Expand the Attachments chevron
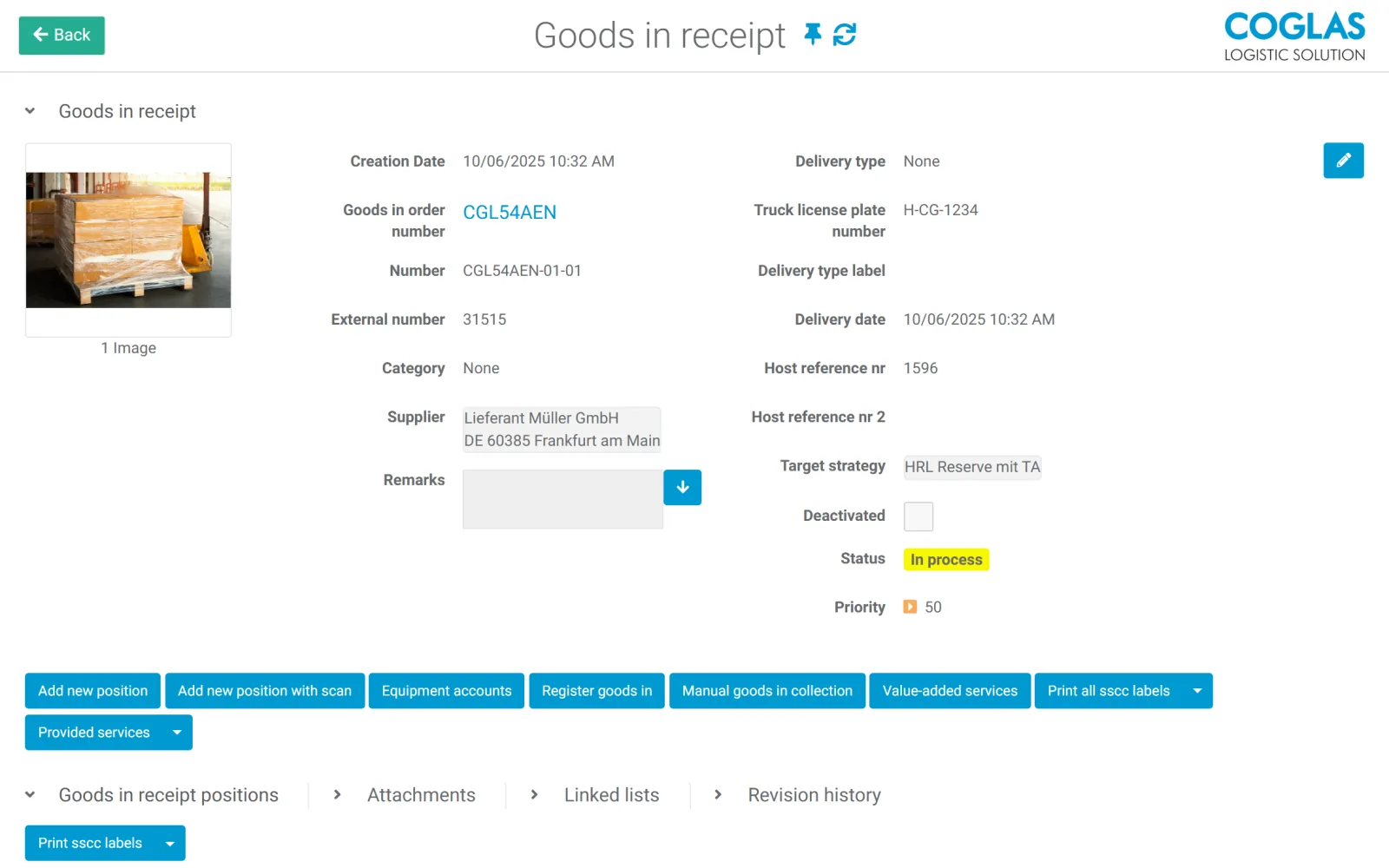1389x868 pixels. (338, 795)
